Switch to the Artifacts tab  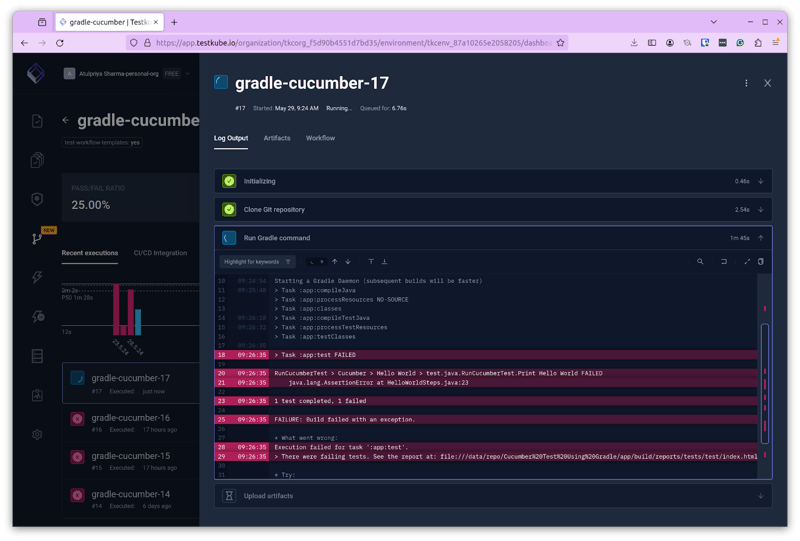[277, 138]
